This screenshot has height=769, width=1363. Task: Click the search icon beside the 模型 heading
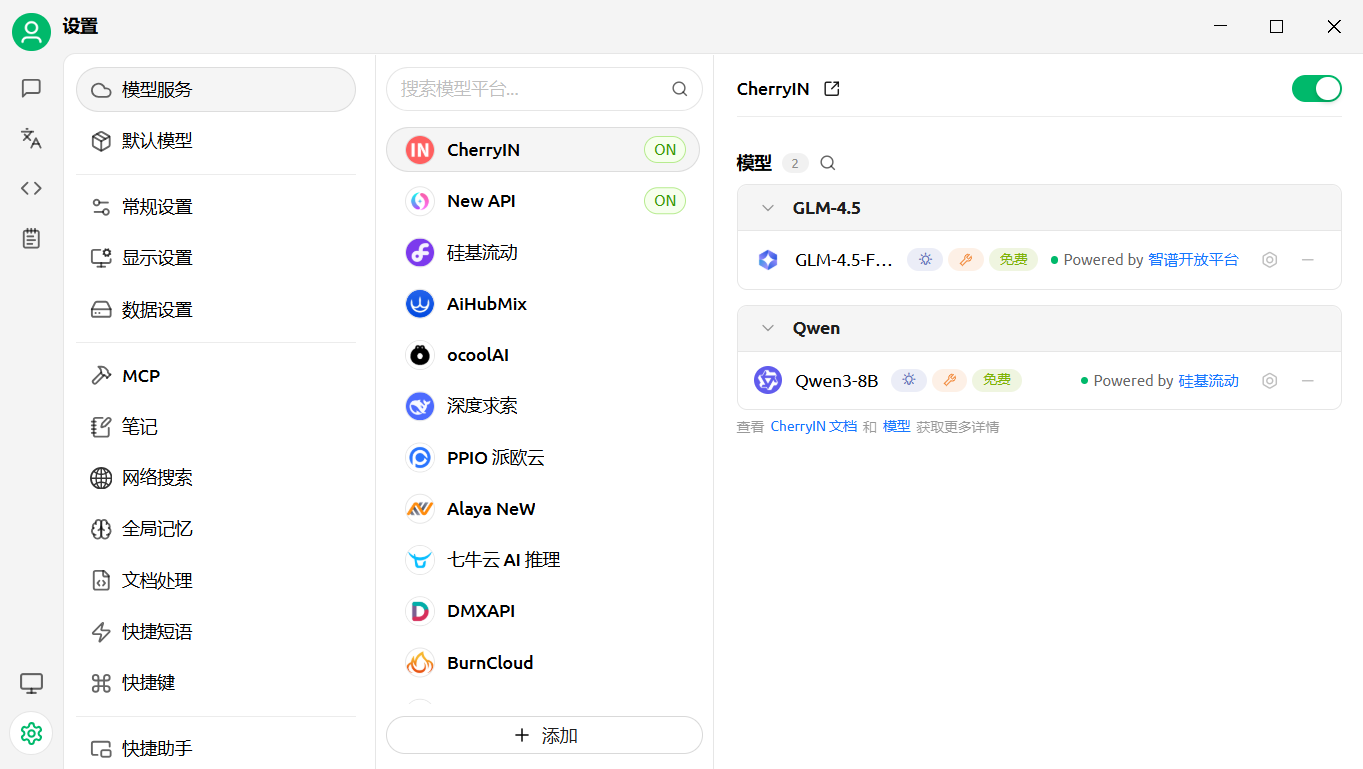pos(828,163)
